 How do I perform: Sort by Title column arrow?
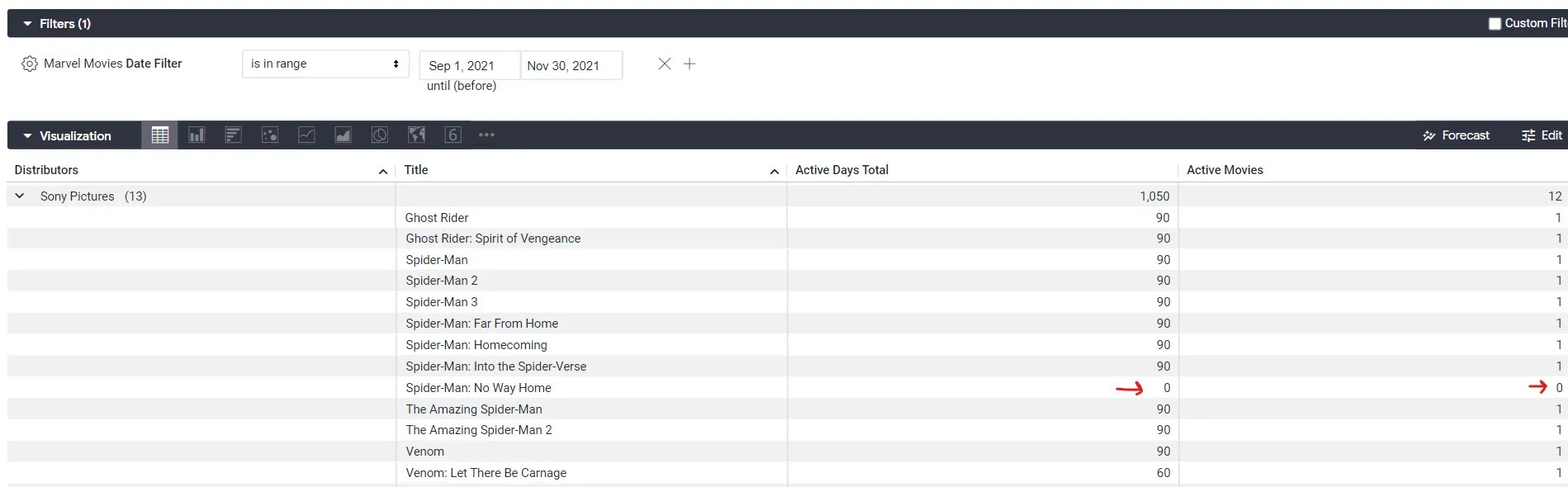tap(775, 171)
